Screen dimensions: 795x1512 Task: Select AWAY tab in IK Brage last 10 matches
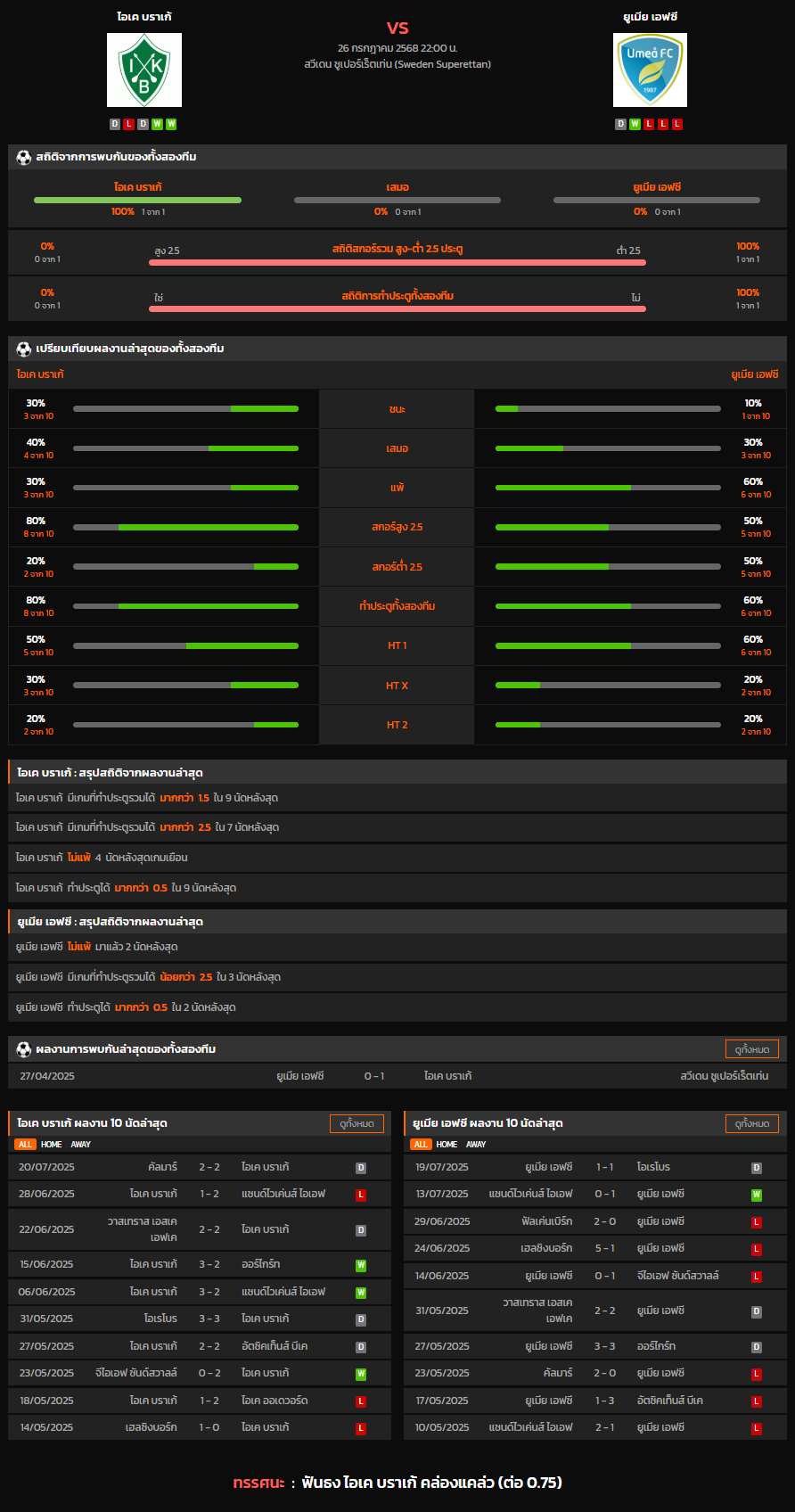(x=81, y=1145)
